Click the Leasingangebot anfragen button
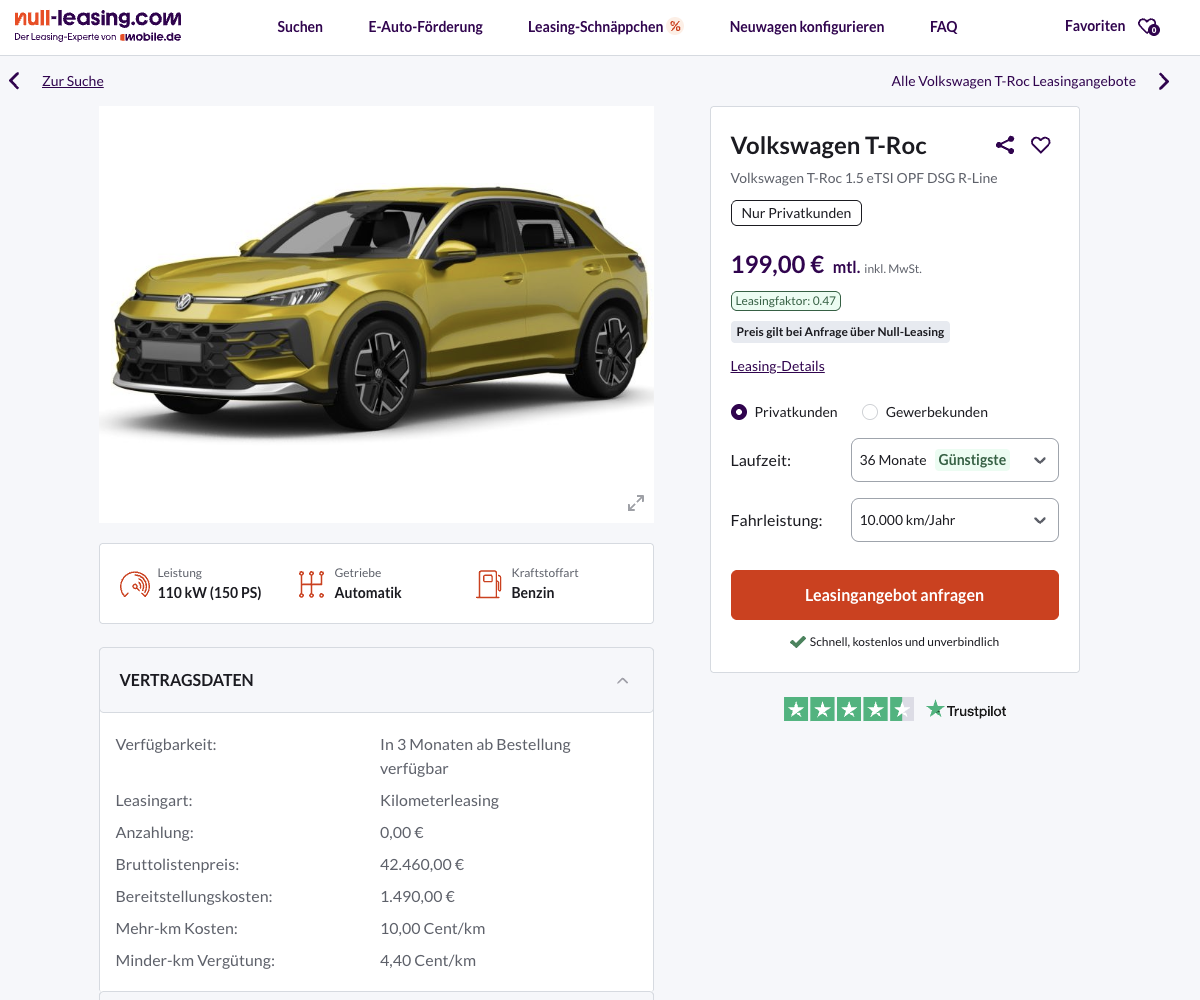 click(894, 595)
